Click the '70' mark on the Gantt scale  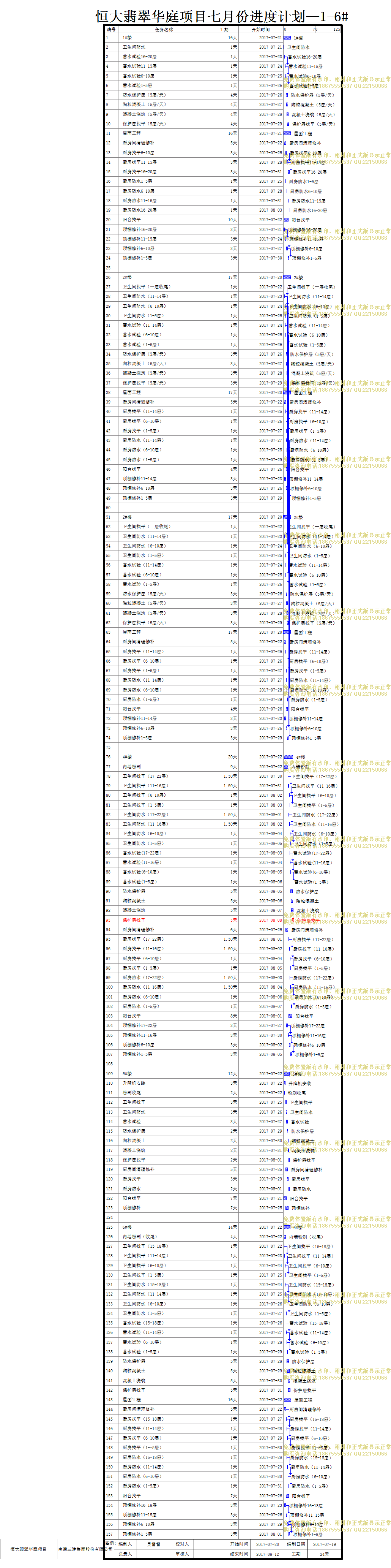coord(315,29)
